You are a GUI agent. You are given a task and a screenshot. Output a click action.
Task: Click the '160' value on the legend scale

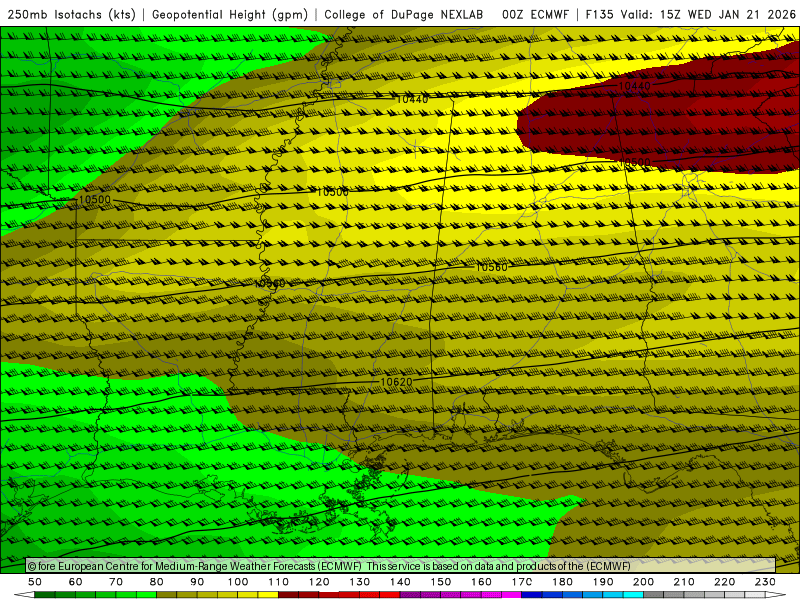pyautogui.click(x=481, y=582)
